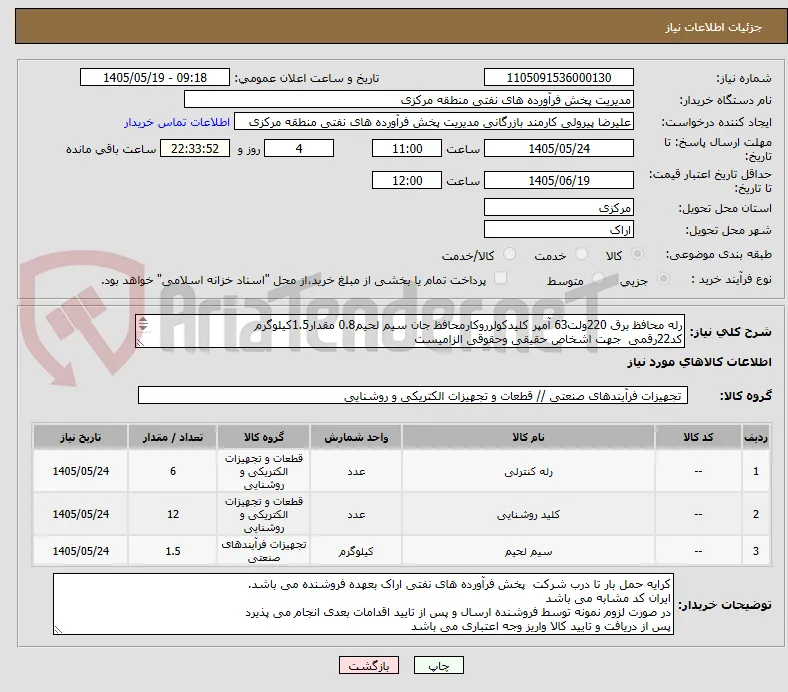Click the ردیف column header
The image size is (788, 692).
click(755, 438)
